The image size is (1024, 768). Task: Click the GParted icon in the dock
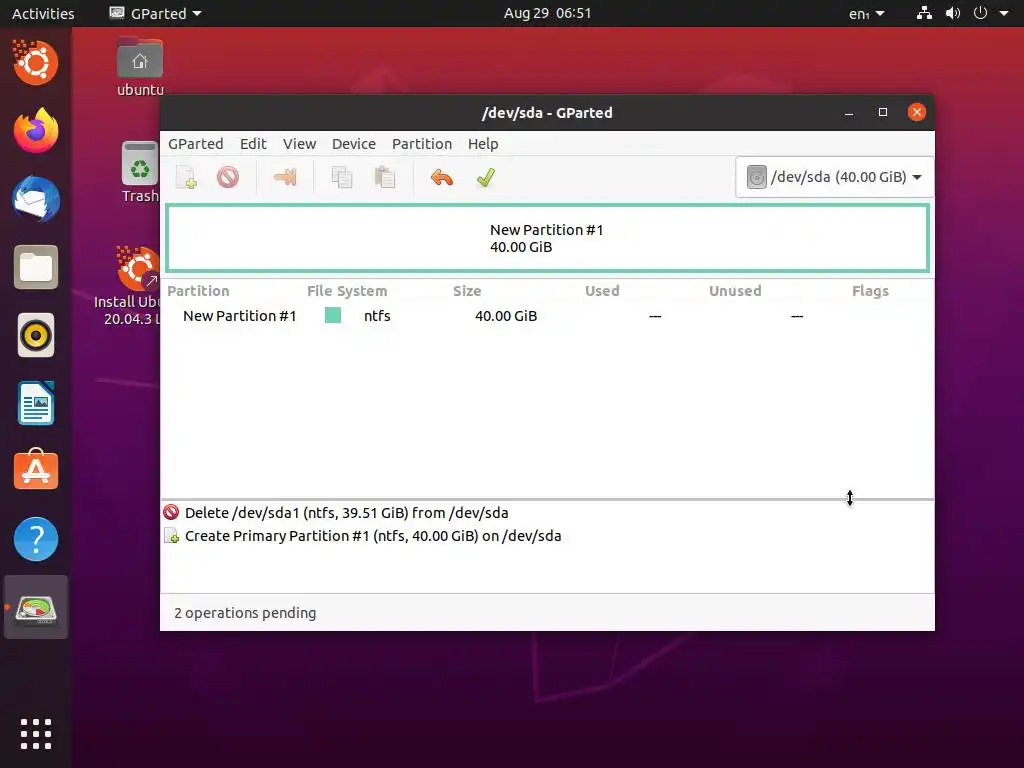tap(36, 607)
